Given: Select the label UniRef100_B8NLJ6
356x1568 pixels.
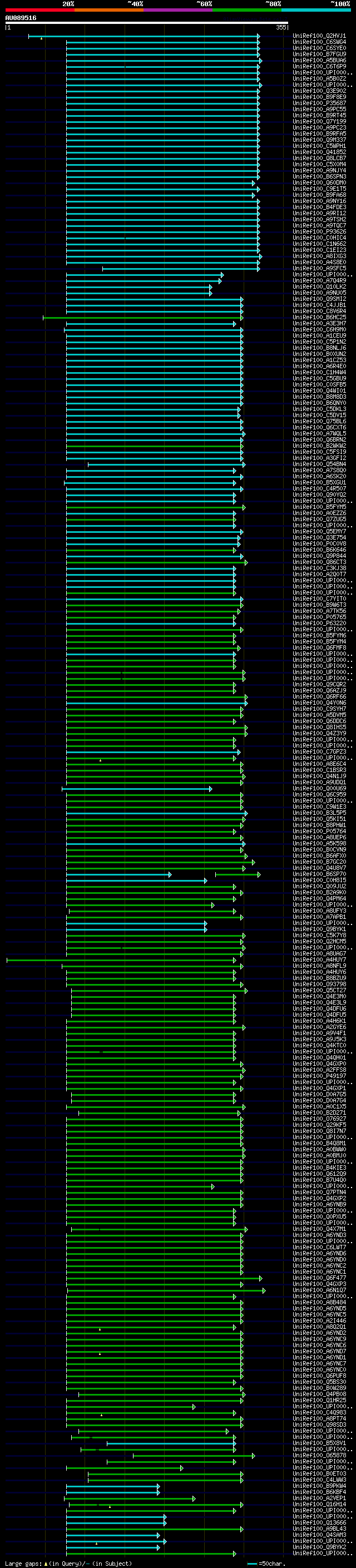Looking at the screenshot, I should click(x=319, y=348).
